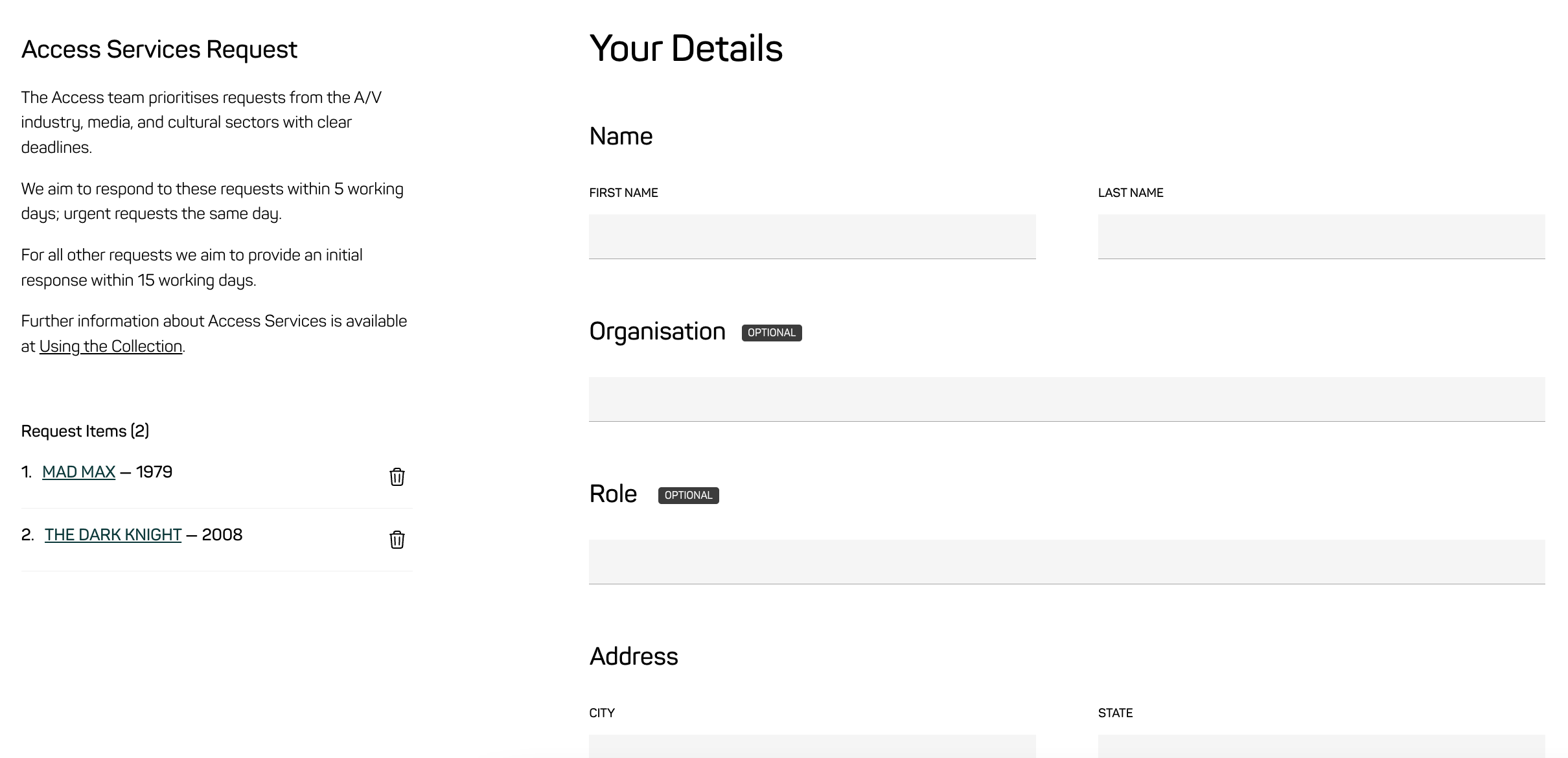Remove MAD MAX from request items

pos(397,477)
